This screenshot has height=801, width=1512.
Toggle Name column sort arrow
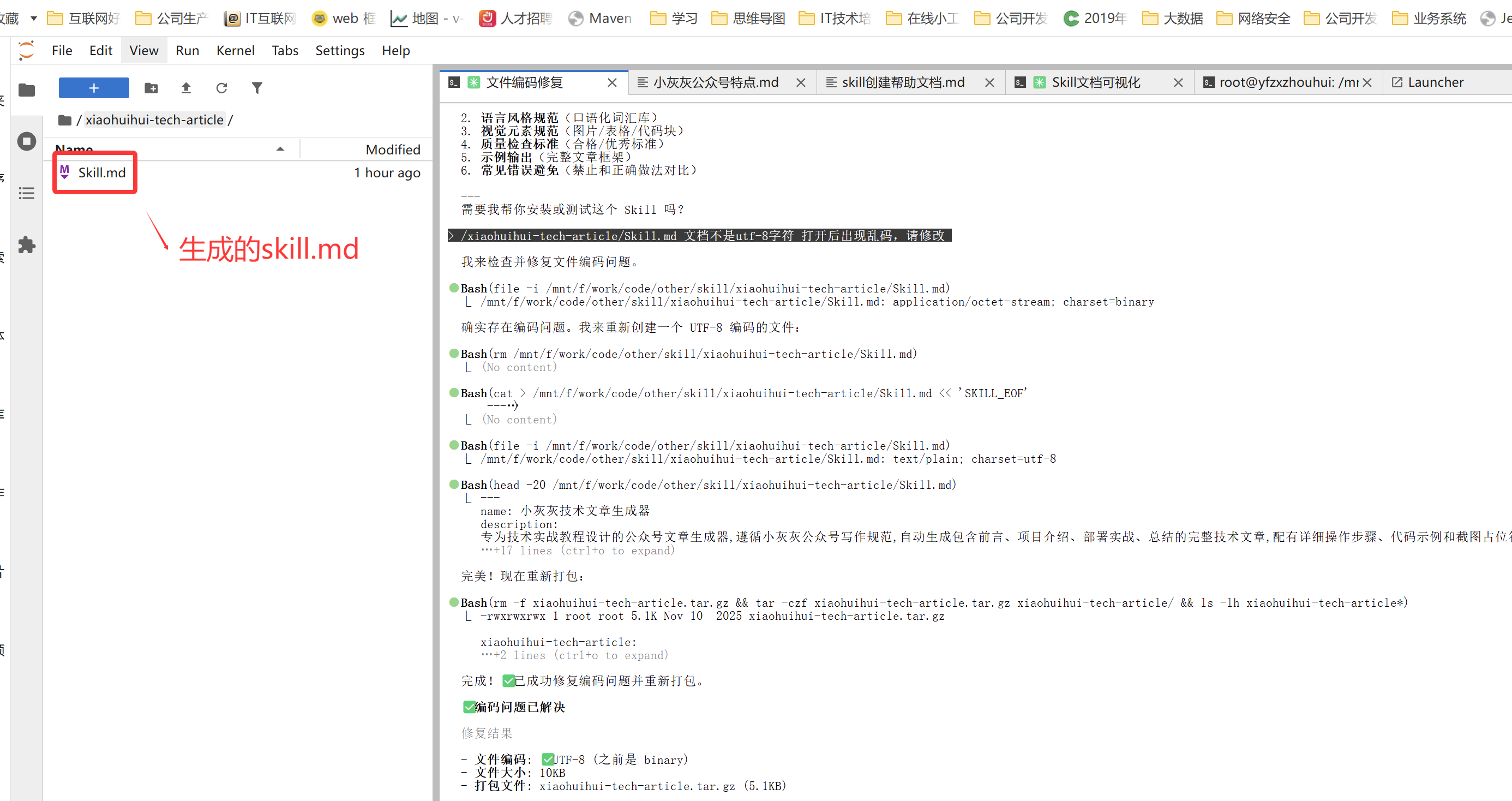[x=280, y=149]
